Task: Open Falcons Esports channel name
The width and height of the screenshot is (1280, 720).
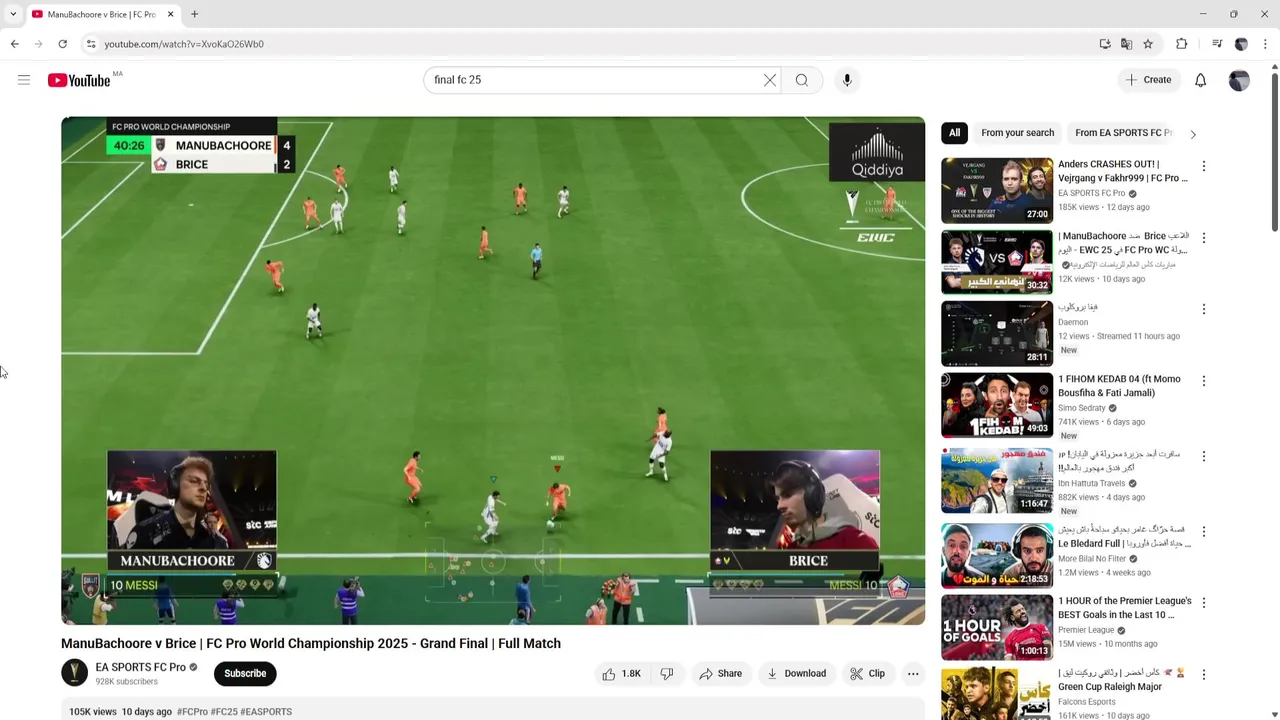Action: (x=1088, y=702)
